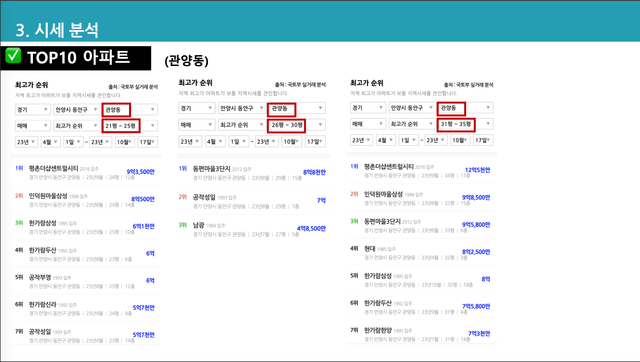Select the 한가람한양 7위 listing
The image size is (640, 362).
click(422, 334)
